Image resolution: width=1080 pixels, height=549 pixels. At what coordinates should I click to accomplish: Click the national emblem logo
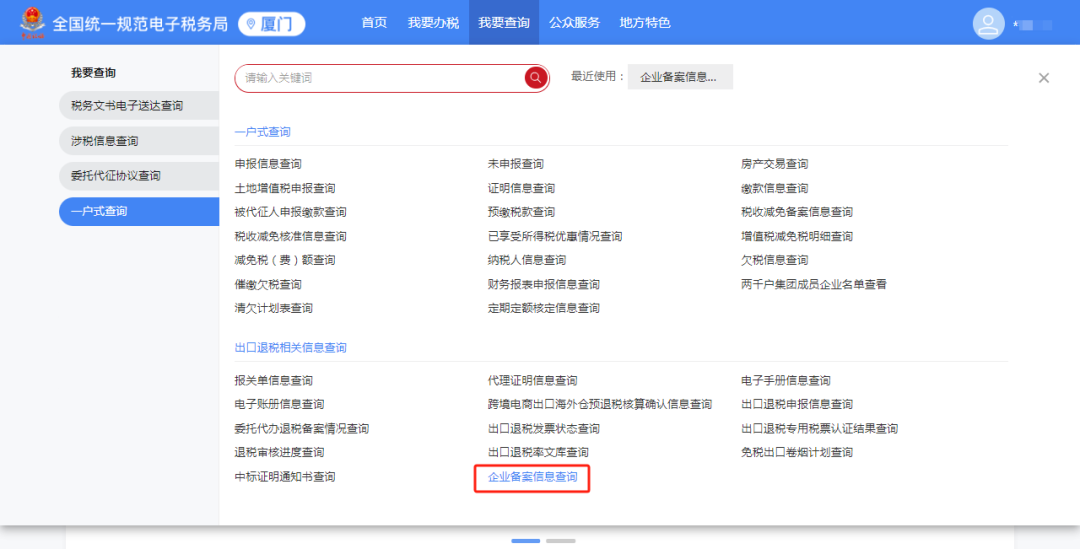click(x=32, y=23)
